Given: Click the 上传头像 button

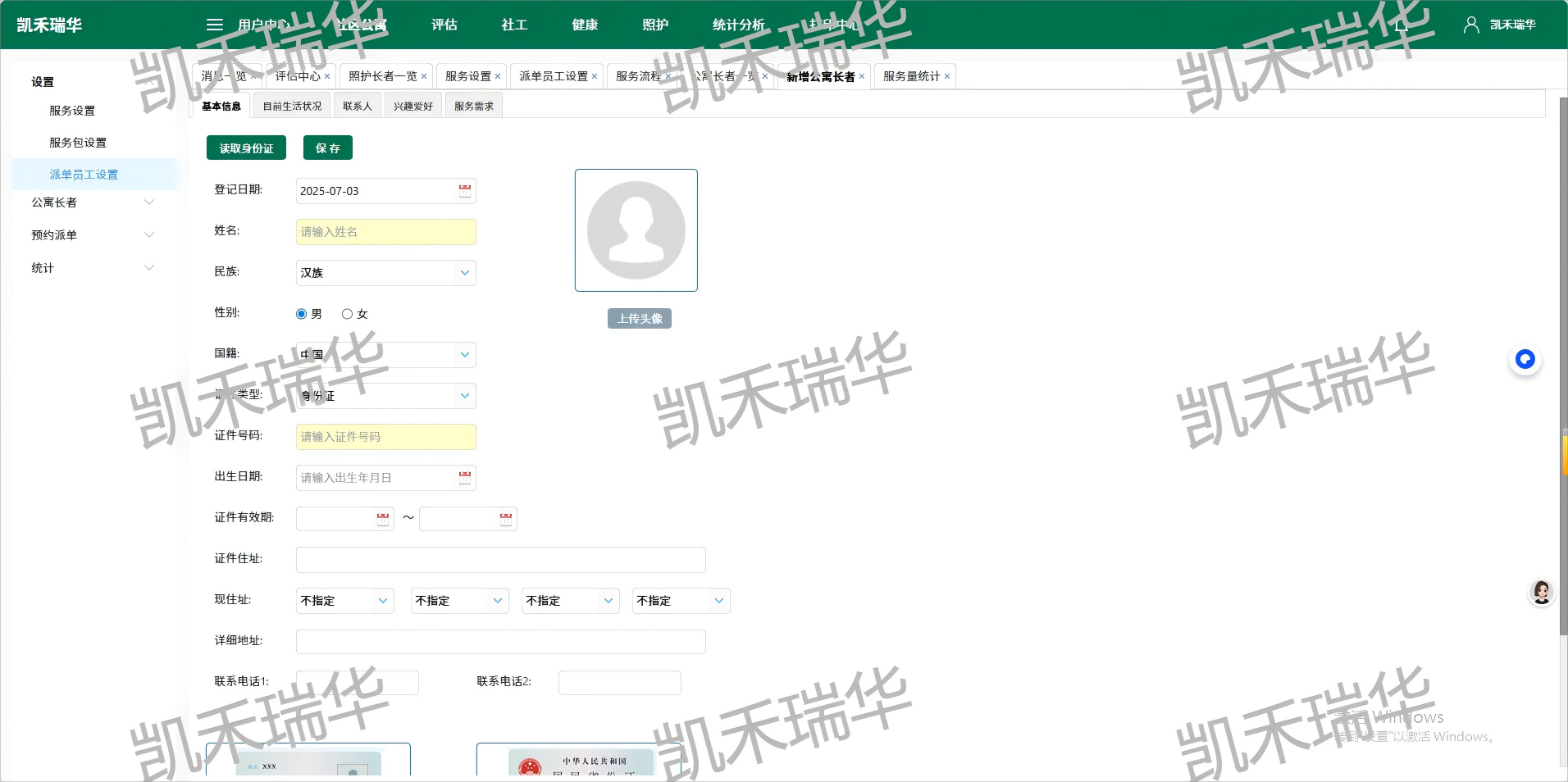Looking at the screenshot, I should pos(639,318).
